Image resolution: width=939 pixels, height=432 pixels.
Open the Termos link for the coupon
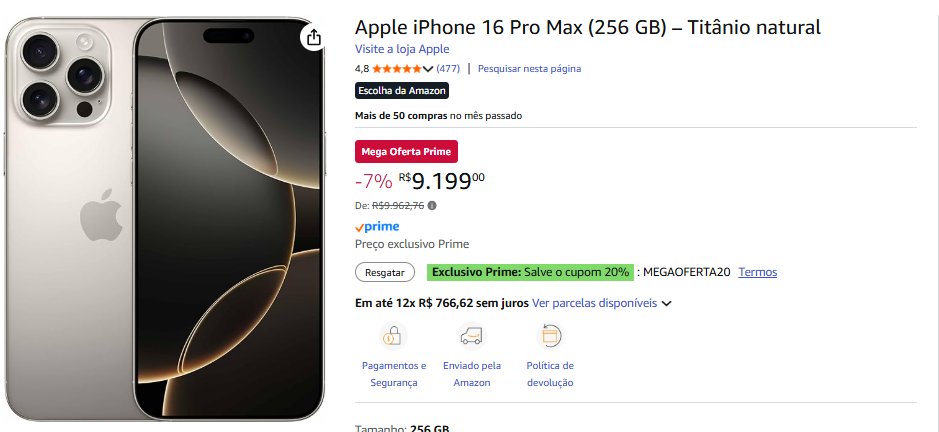click(757, 272)
